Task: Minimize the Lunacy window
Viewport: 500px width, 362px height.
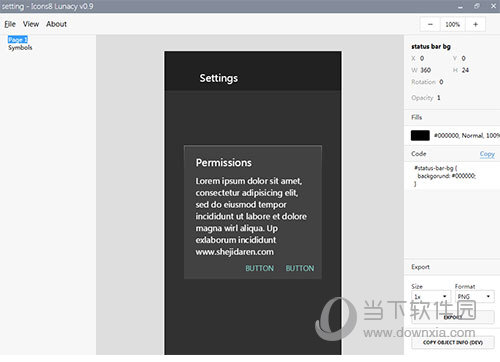Action: (460, 6)
